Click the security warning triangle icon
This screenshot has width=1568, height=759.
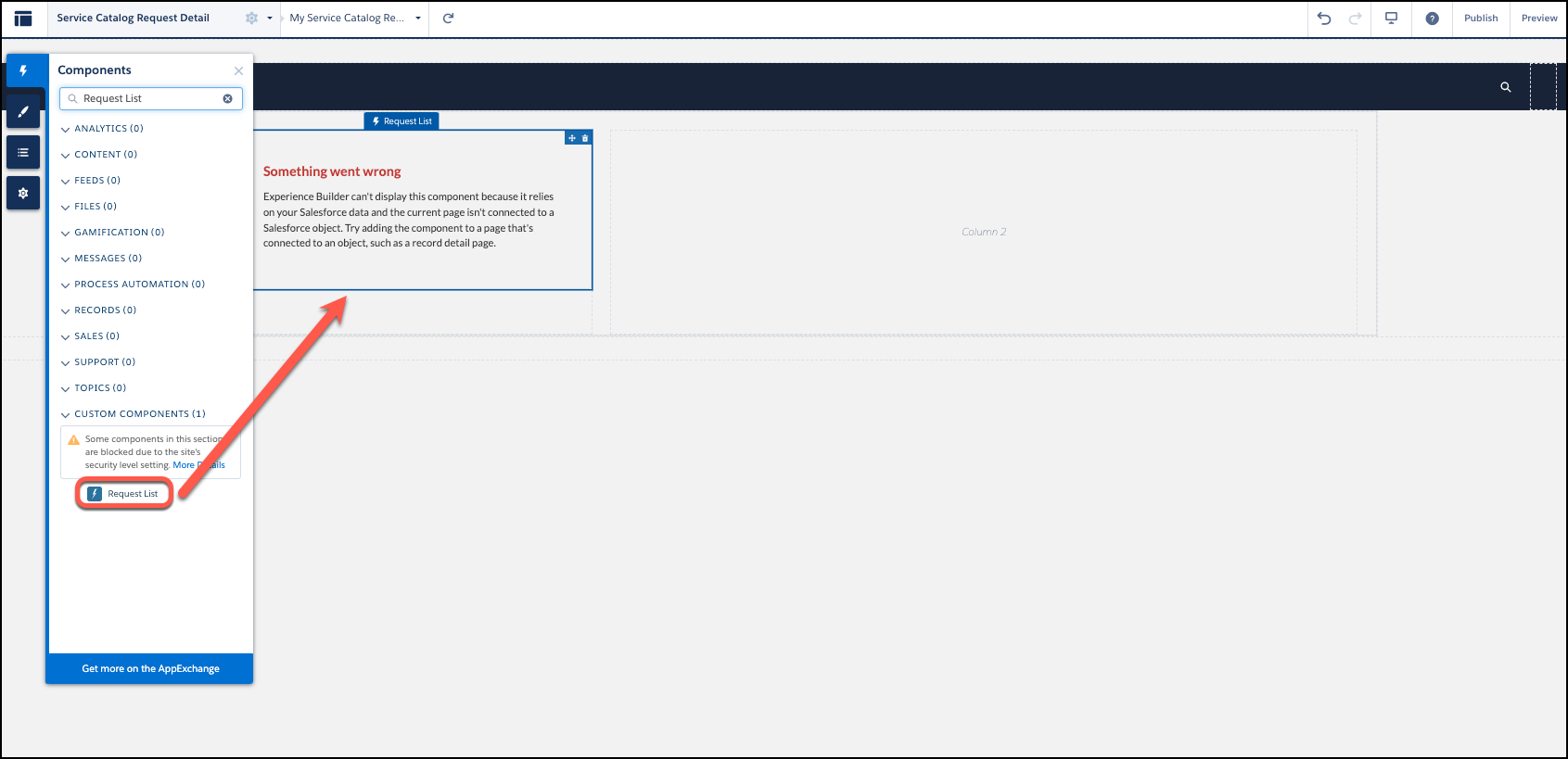[73, 440]
